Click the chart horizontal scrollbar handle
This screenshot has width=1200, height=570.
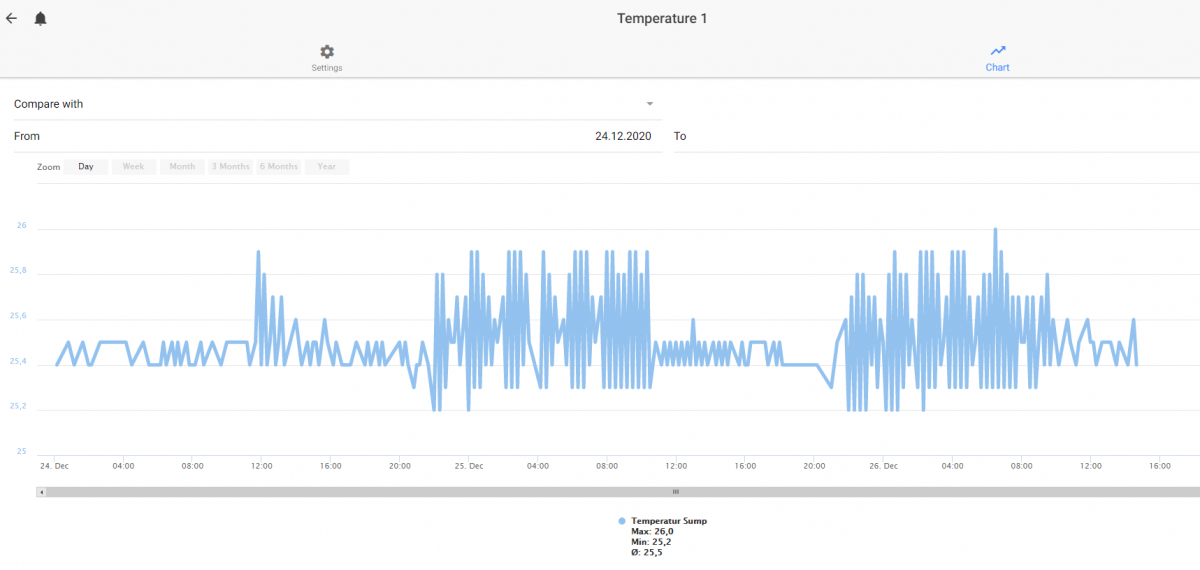point(675,492)
